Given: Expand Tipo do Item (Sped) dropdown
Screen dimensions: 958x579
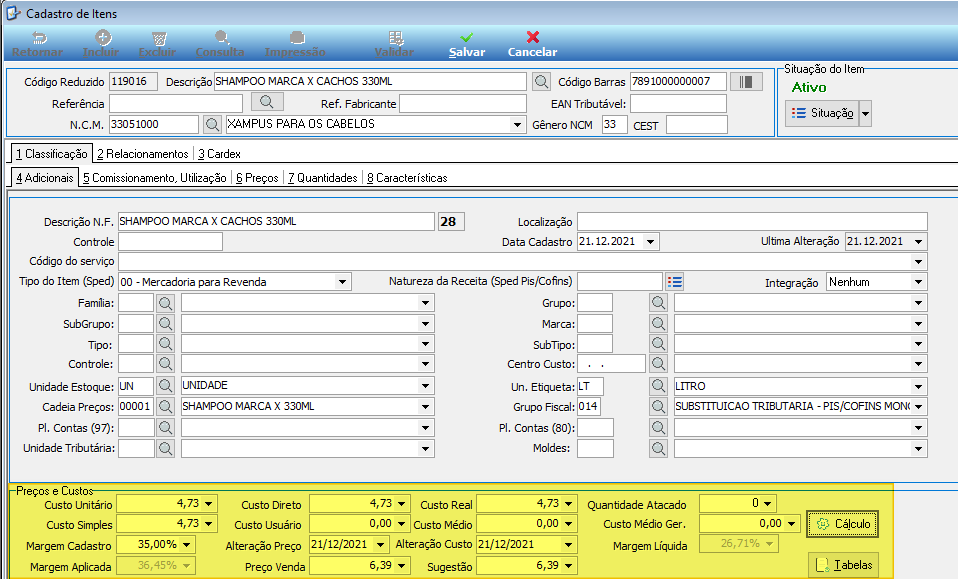Looking at the screenshot, I should point(342,282).
